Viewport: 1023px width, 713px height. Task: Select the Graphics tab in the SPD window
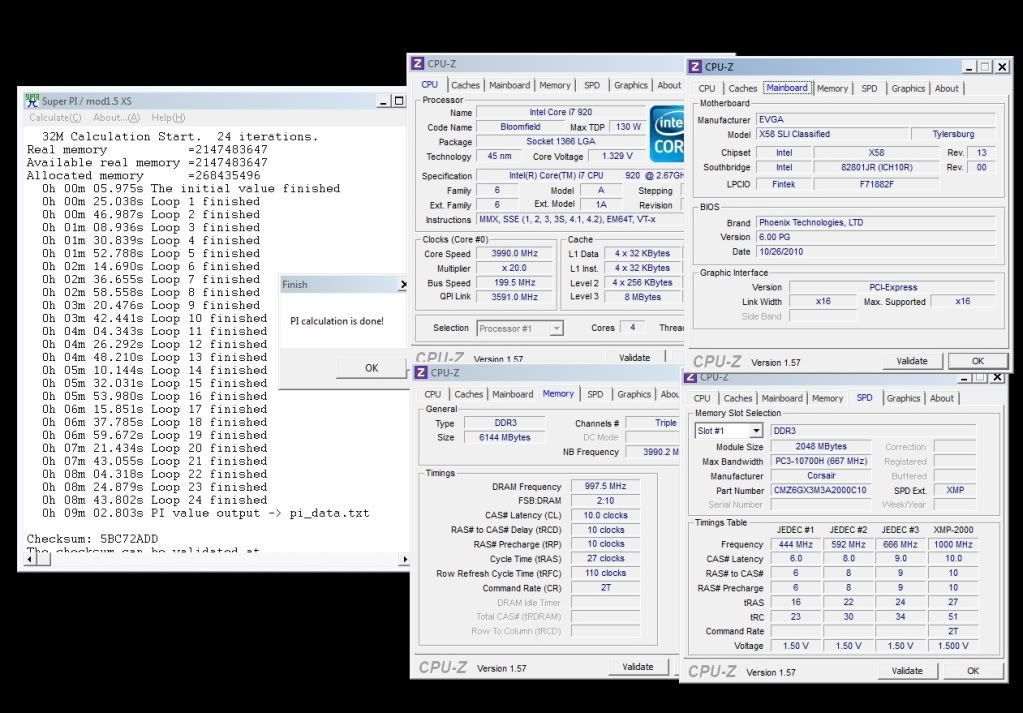tap(904, 398)
